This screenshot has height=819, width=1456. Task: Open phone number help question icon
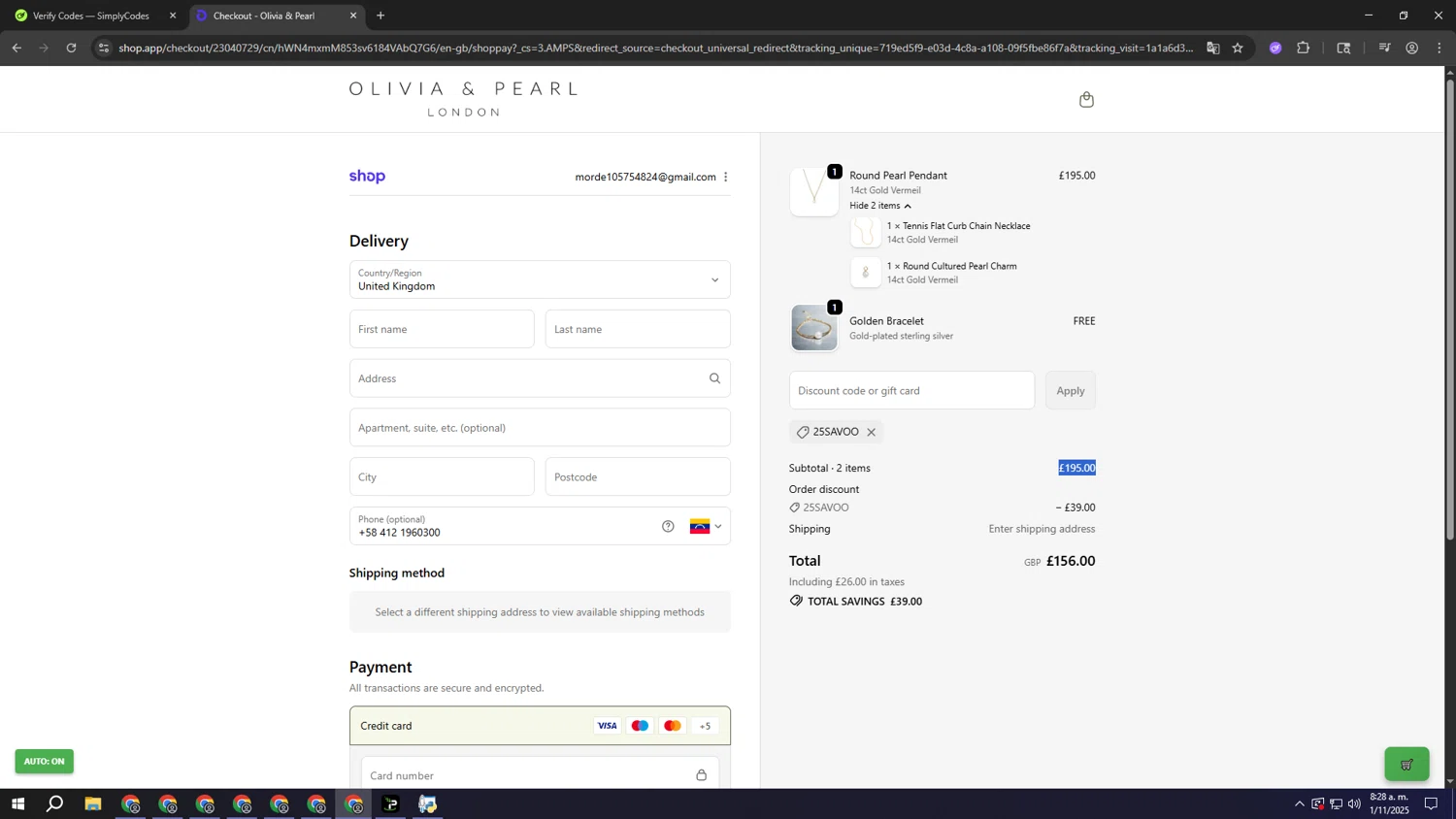point(668,526)
